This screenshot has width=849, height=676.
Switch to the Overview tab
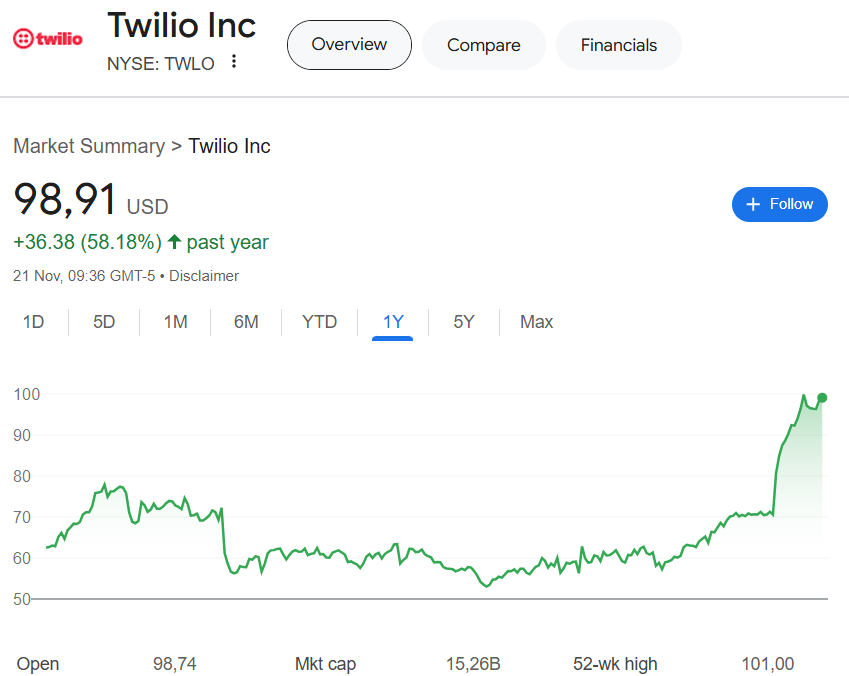pyautogui.click(x=349, y=45)
